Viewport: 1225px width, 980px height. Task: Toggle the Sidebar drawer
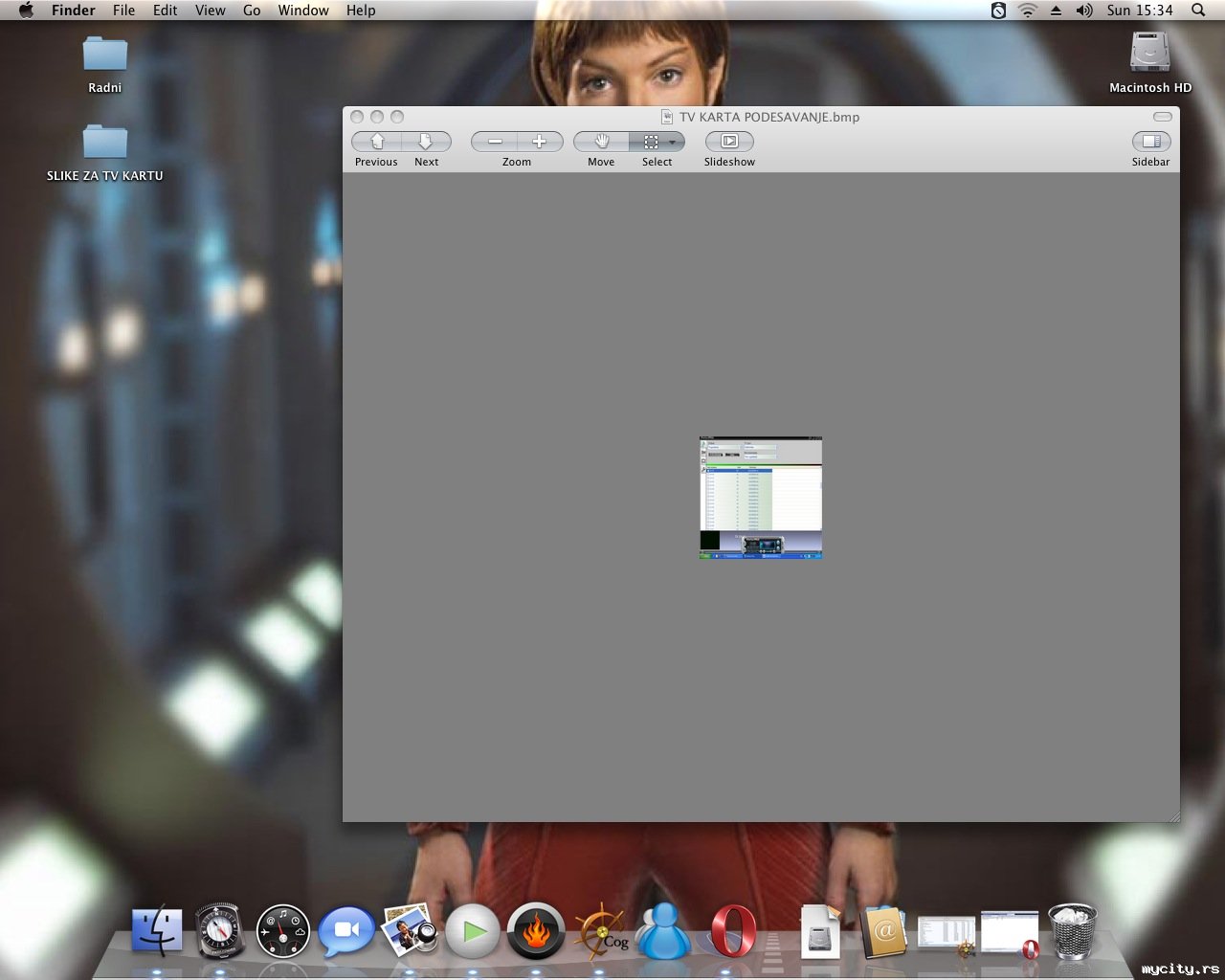[x=1150, y=142]
